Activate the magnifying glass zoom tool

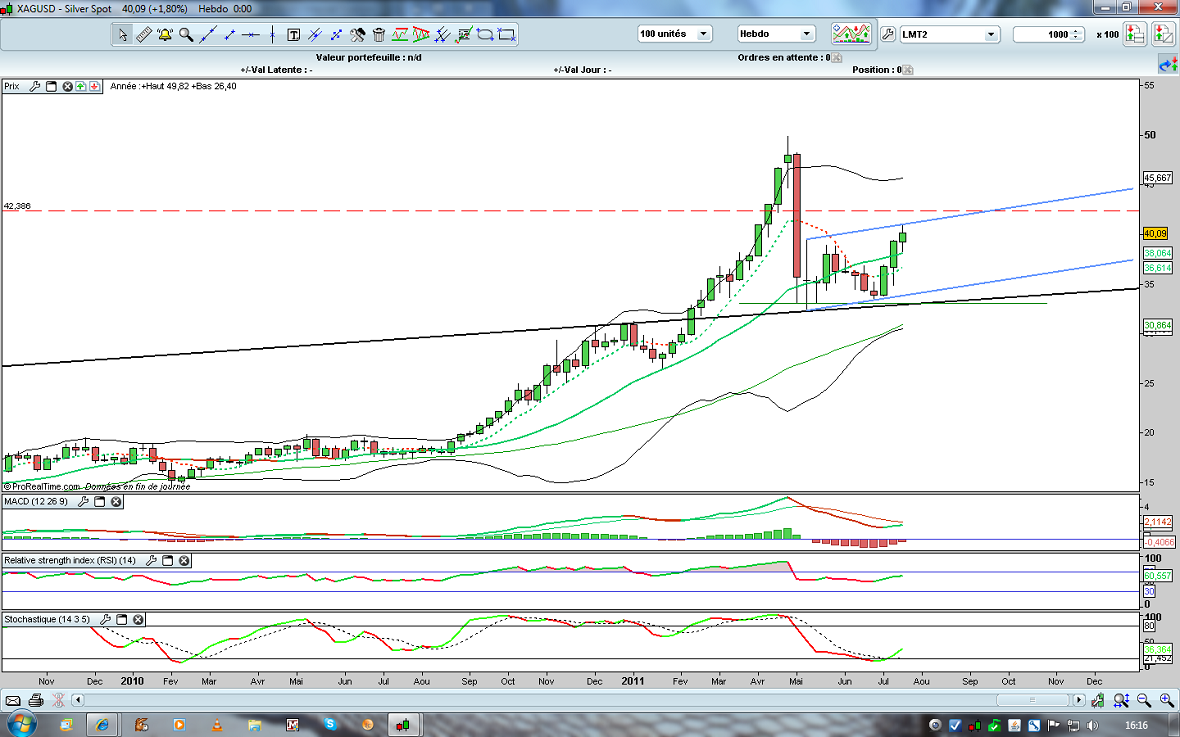tap(186, 34)
